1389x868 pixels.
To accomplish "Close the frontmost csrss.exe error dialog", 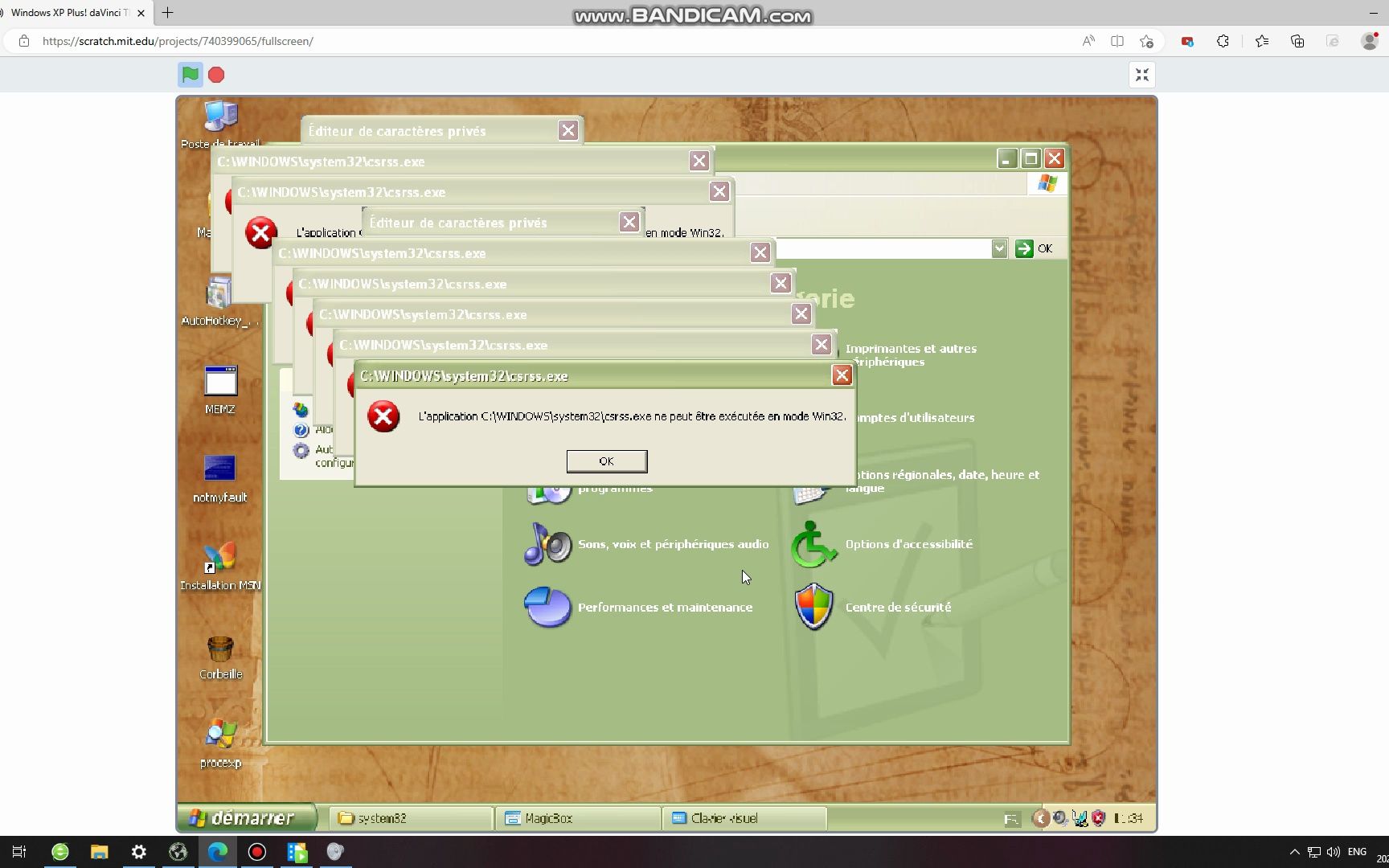I will tap(842, 375).
